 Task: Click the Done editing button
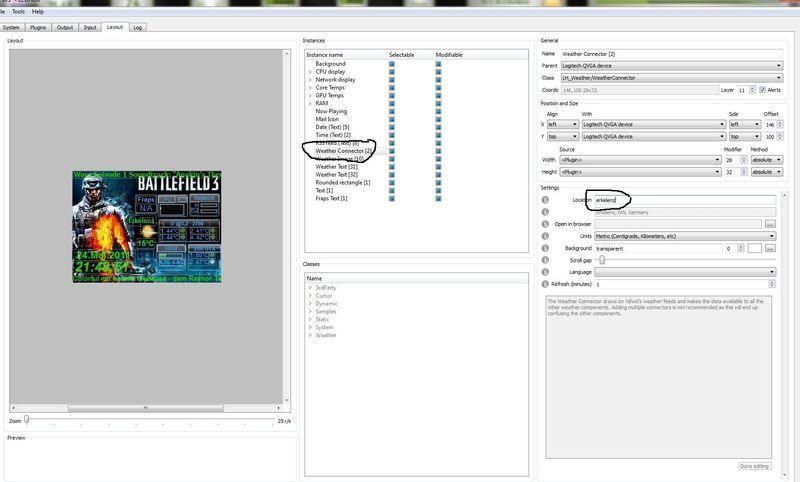coord(754,466)
